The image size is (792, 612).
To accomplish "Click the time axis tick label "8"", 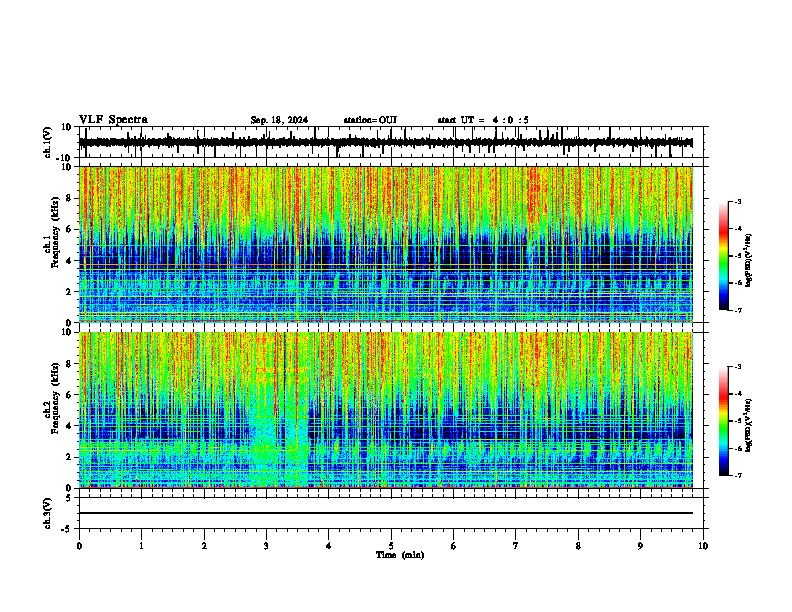I will (x=578, y=546).
